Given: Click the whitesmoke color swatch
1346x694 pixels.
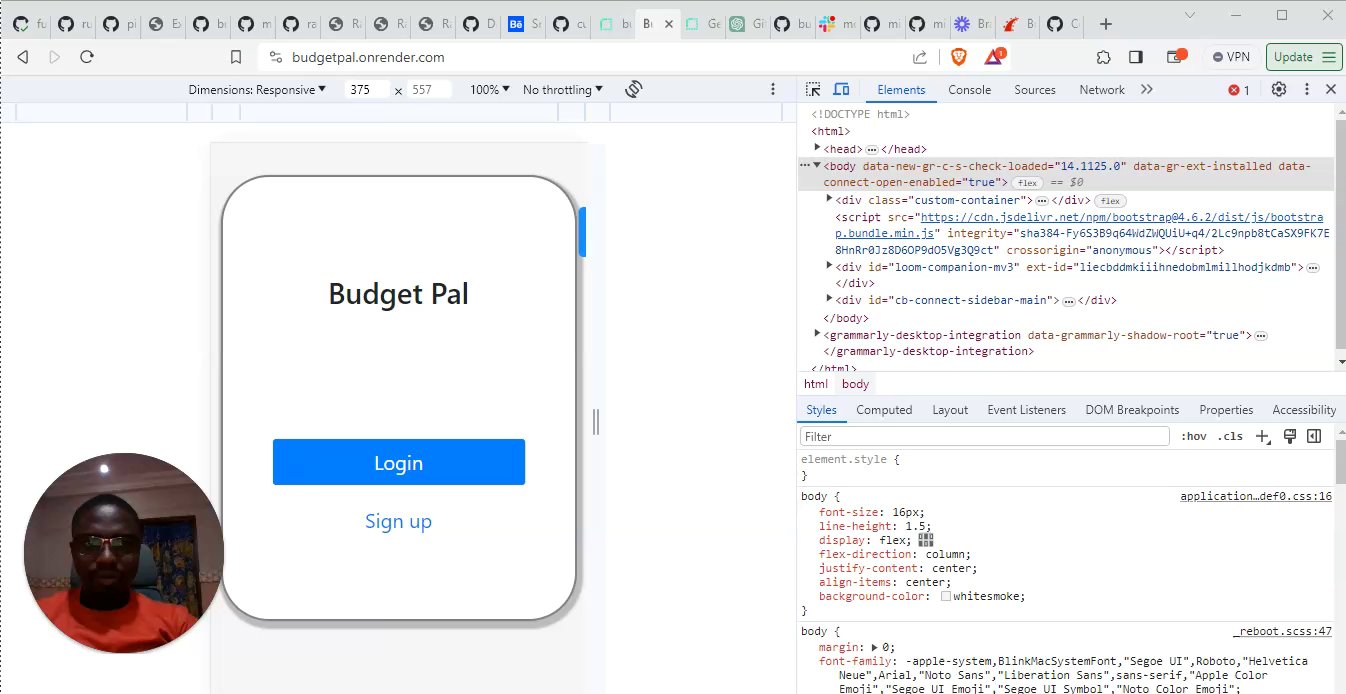Looking at the screenshot, I should (x=945, y=596).
